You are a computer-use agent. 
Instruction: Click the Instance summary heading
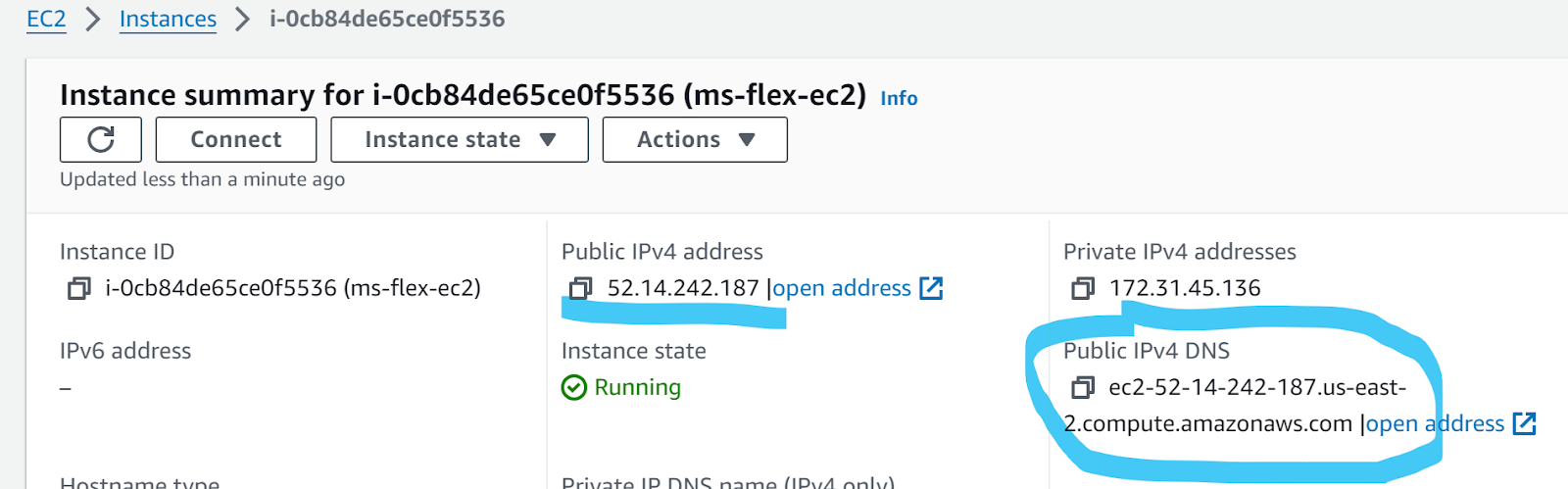click(x=463, y=95)
